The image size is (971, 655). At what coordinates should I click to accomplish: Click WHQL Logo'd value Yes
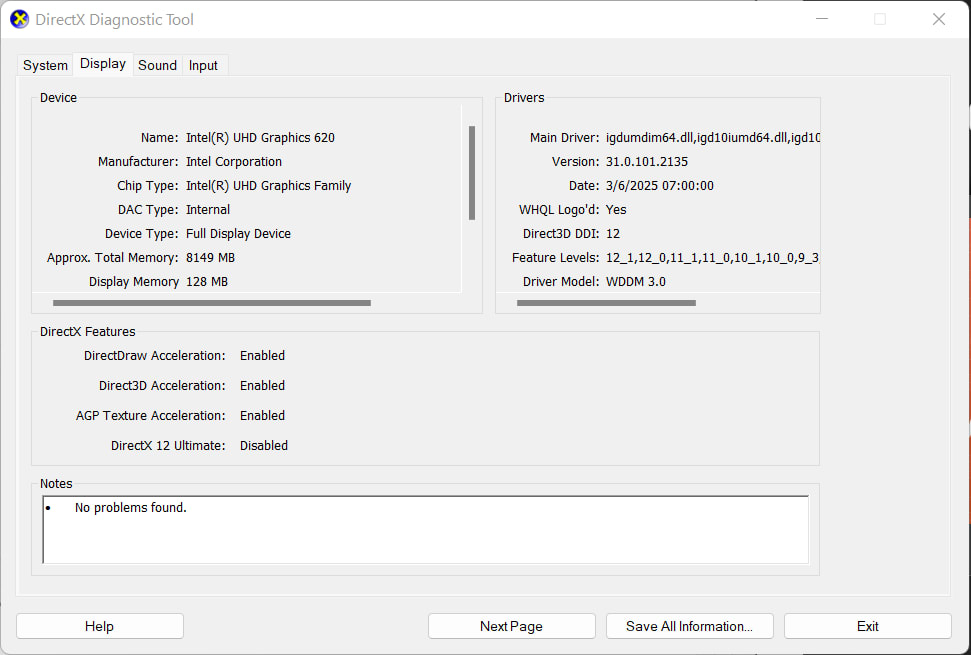(x=616, y=209)
